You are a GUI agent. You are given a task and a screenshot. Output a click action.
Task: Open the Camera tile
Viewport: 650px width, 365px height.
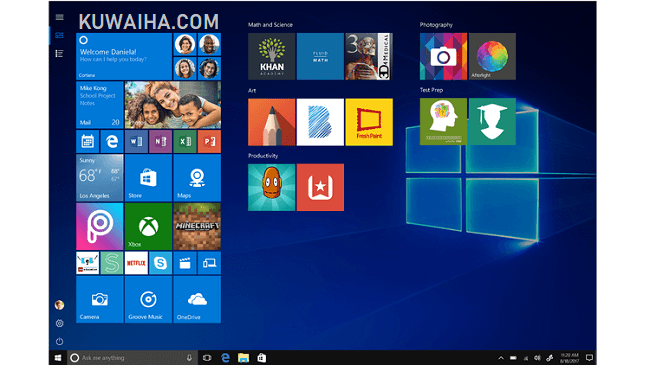pos(99,299)
